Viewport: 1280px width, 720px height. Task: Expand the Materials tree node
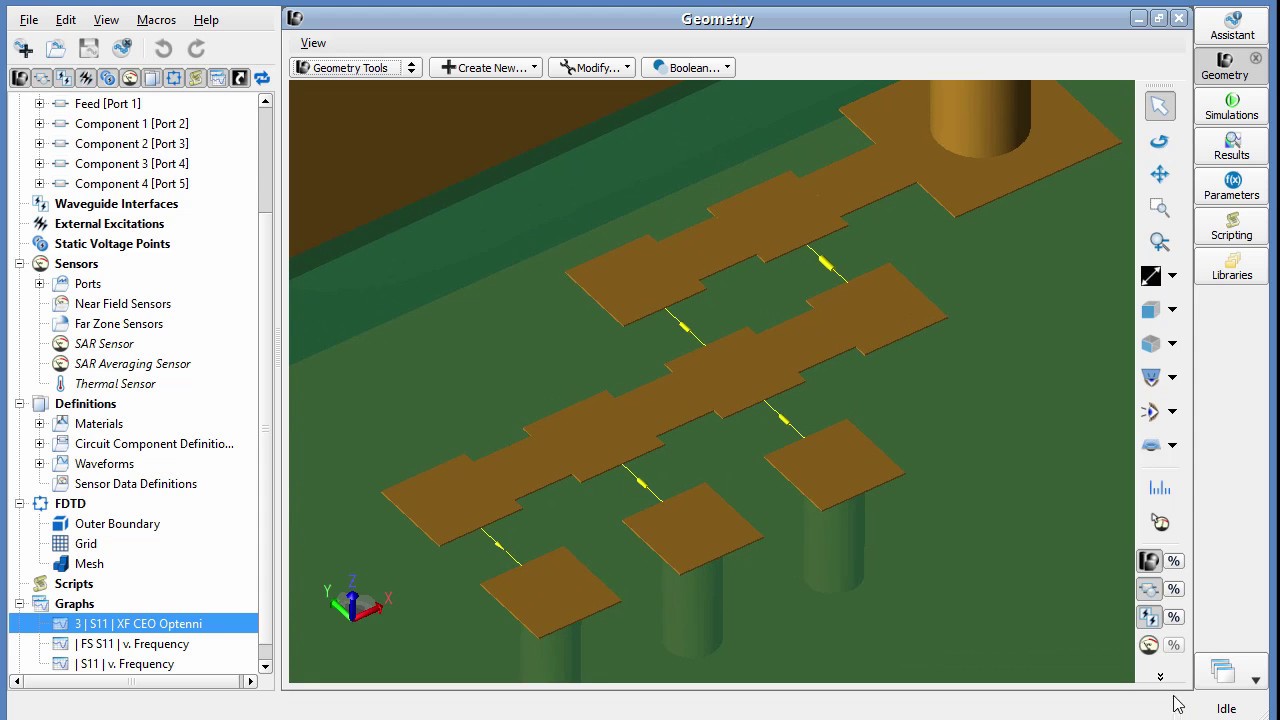39,424
